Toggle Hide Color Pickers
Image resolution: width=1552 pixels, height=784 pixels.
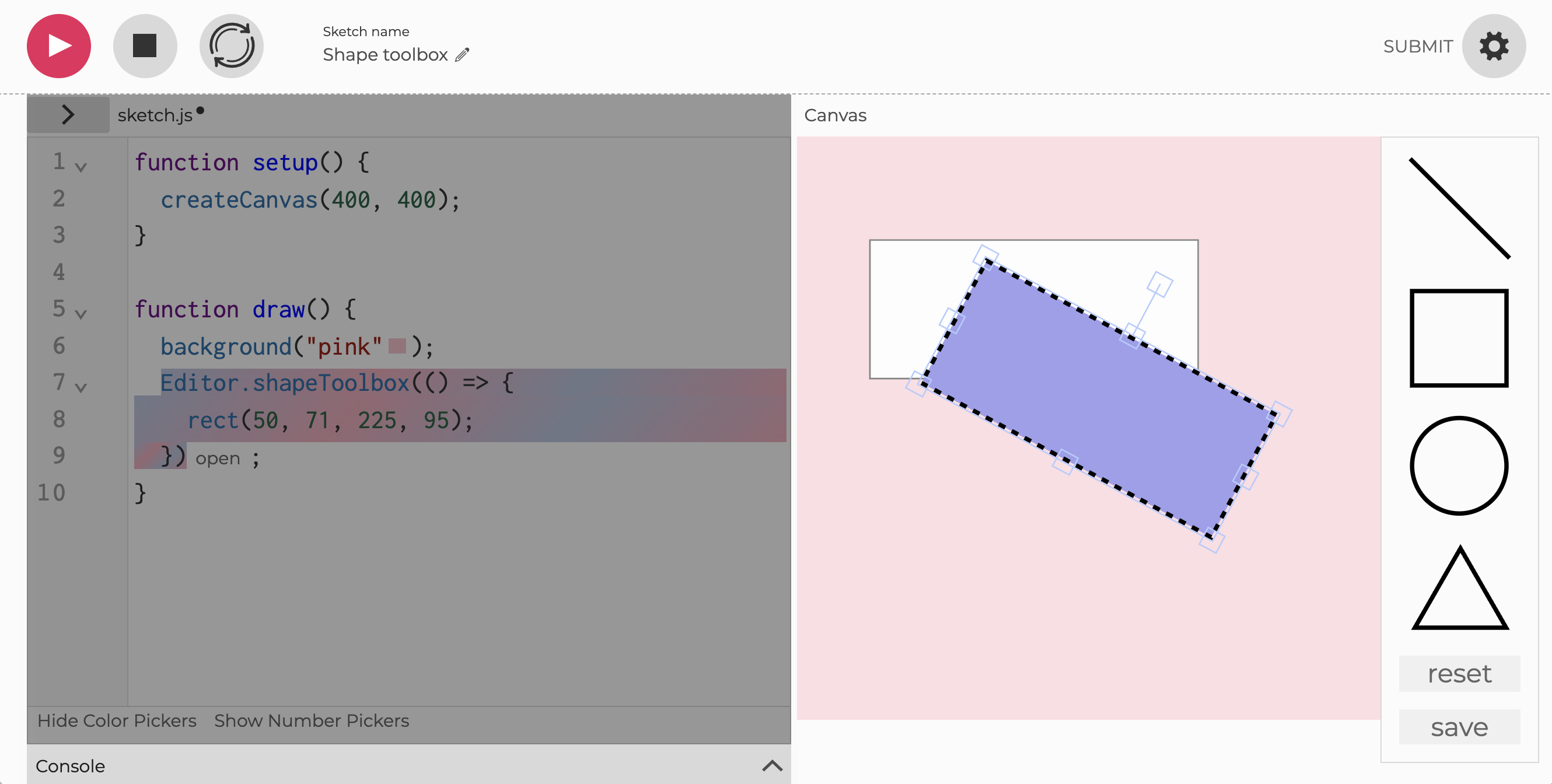click(x=117, y=720)
